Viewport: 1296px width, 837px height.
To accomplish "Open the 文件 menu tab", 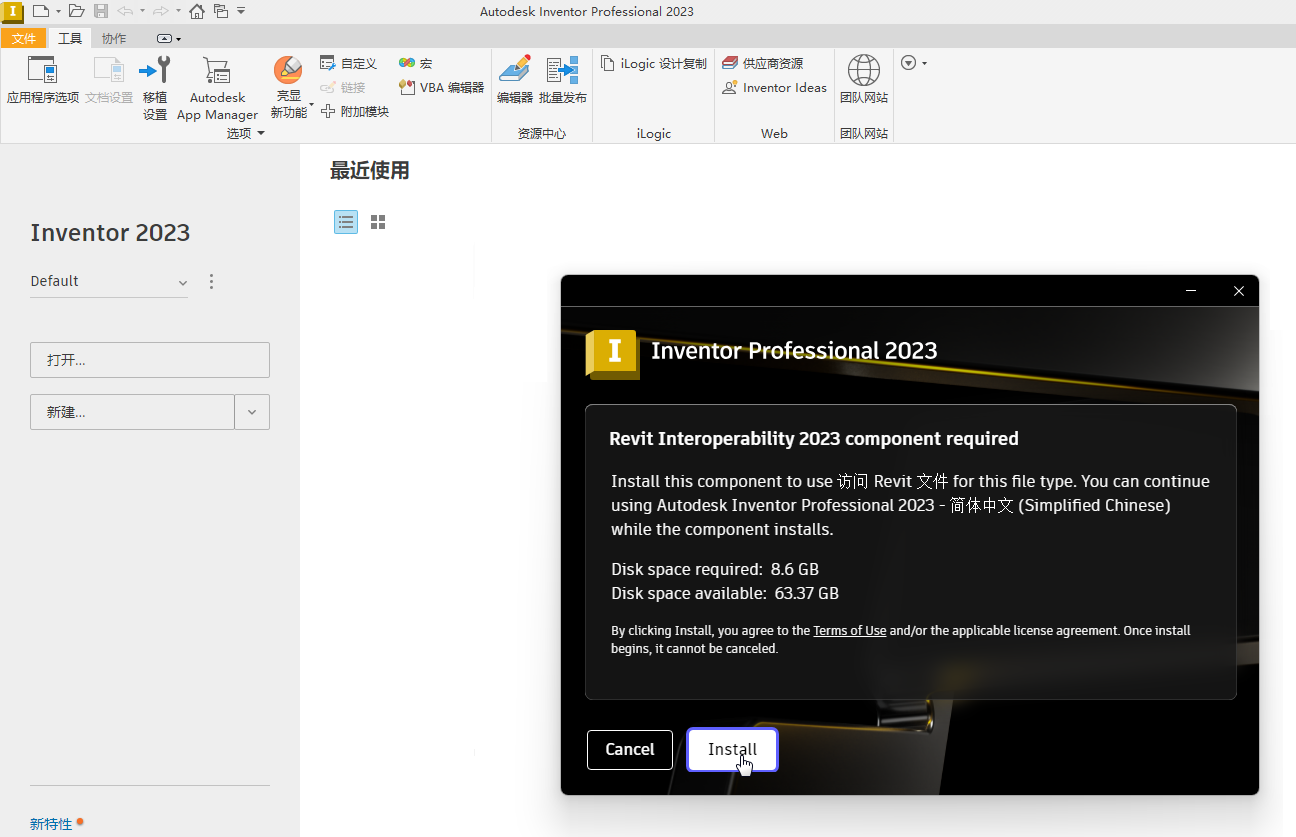I will pos(24,38).
